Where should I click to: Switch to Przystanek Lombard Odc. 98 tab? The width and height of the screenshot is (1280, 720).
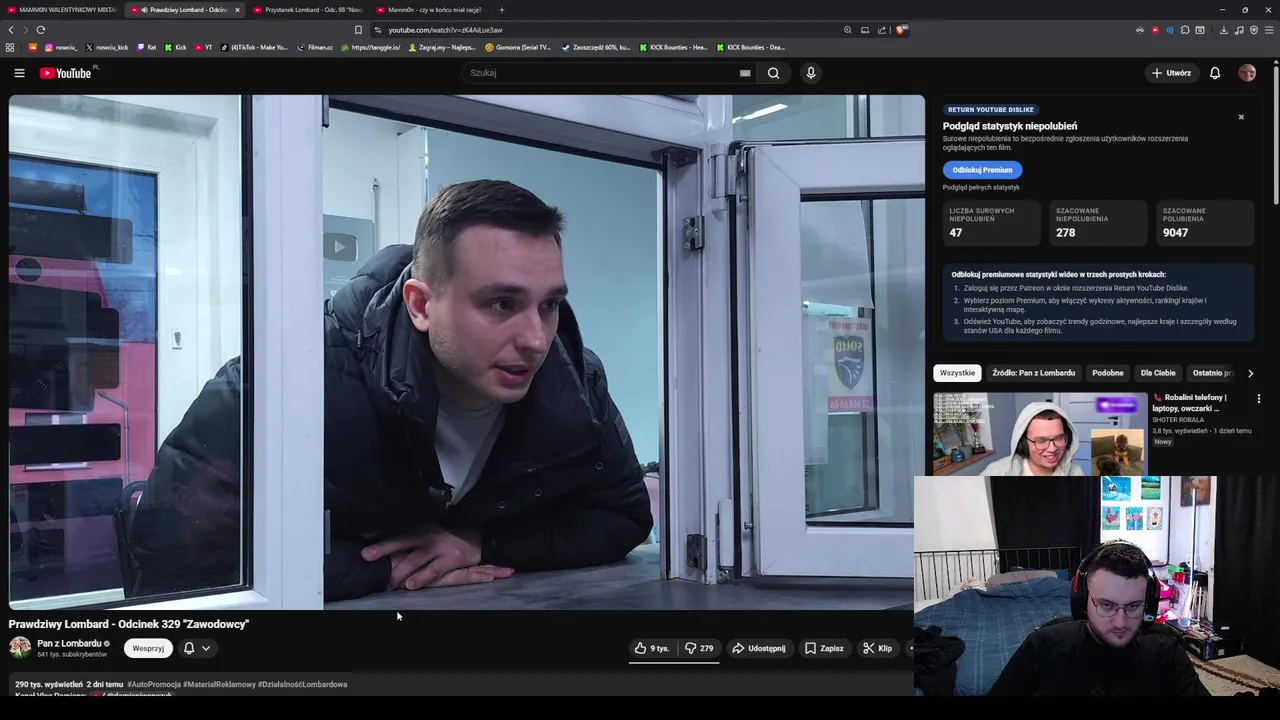pos(308,10)
